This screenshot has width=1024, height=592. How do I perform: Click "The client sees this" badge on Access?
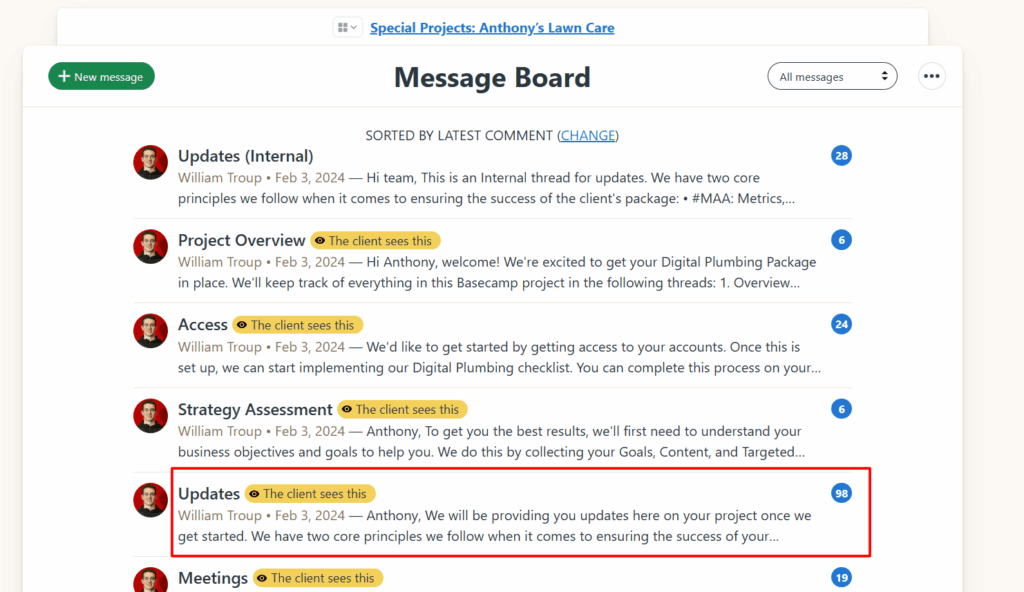297,325
